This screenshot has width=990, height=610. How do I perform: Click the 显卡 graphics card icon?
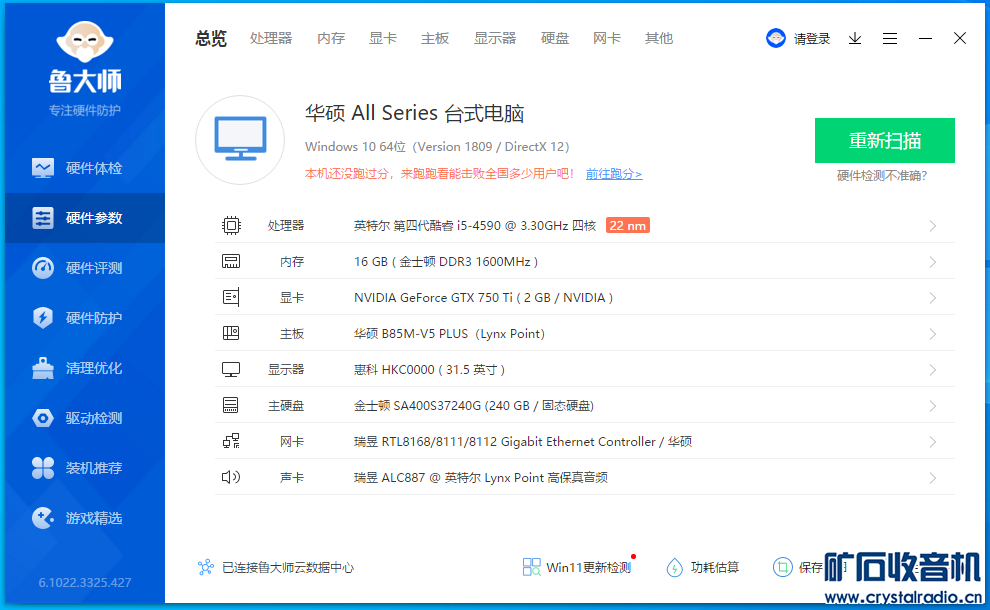click(x=231, y=297)
